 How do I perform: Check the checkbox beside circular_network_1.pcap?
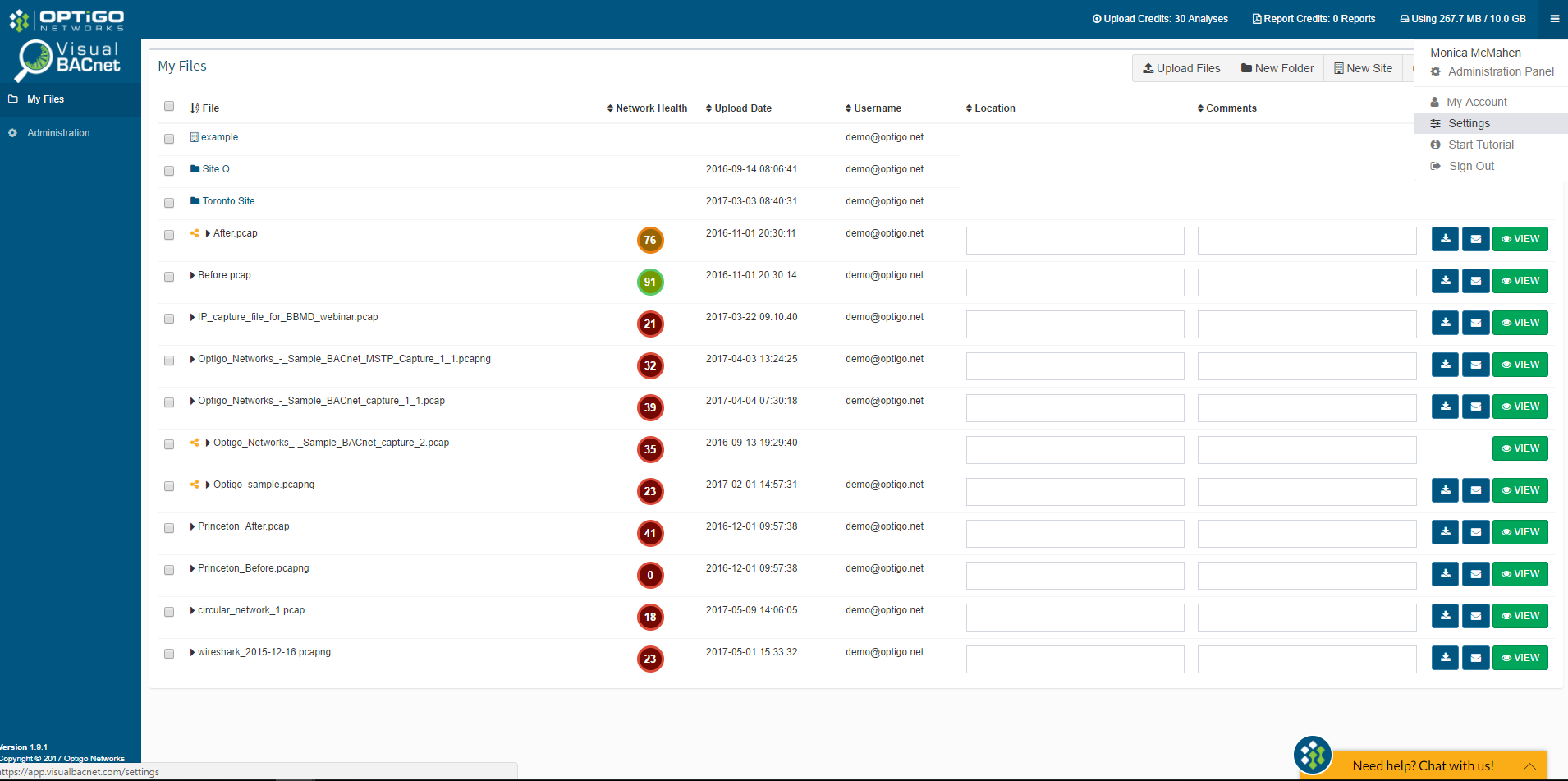pos(169,612)
